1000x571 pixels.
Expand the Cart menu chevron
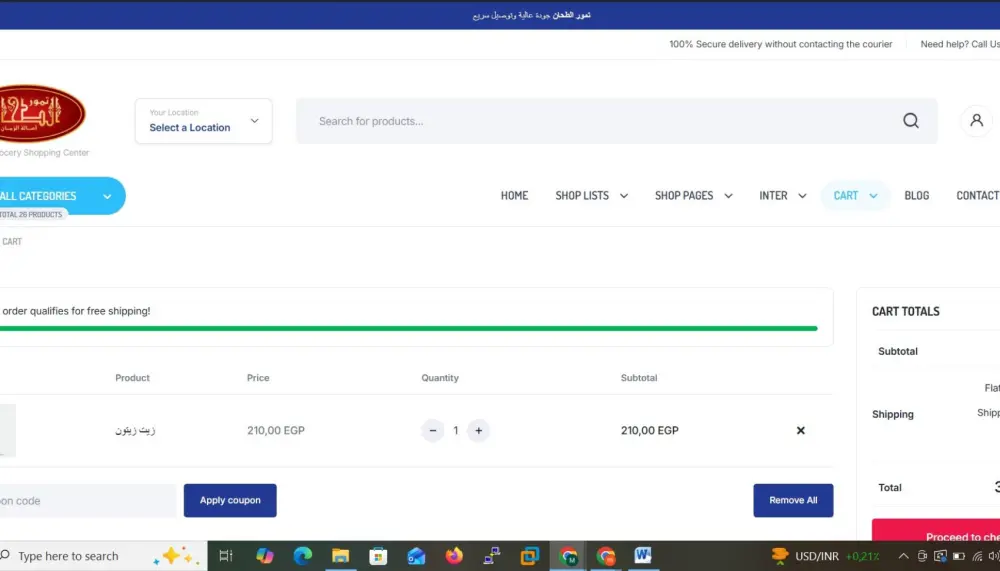[x=873, y=196]
